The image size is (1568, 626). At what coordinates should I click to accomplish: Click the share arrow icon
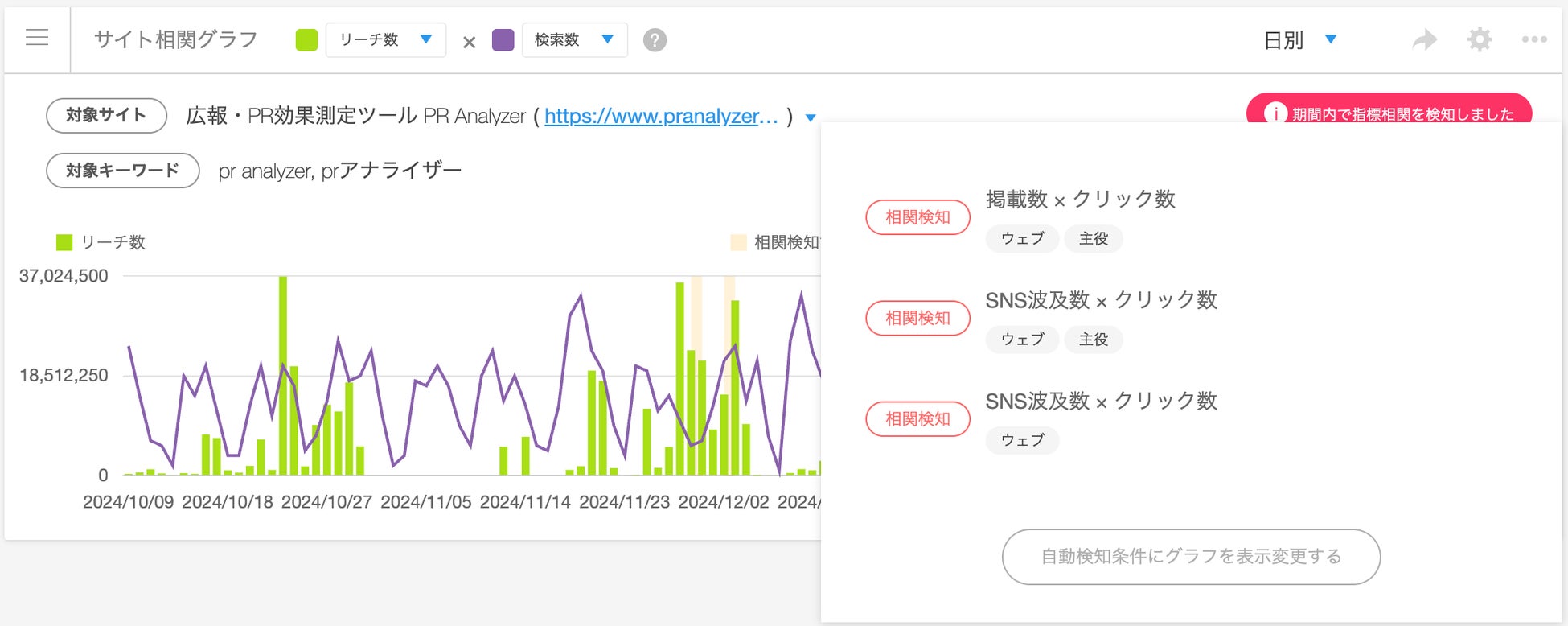click(1424, 39)
